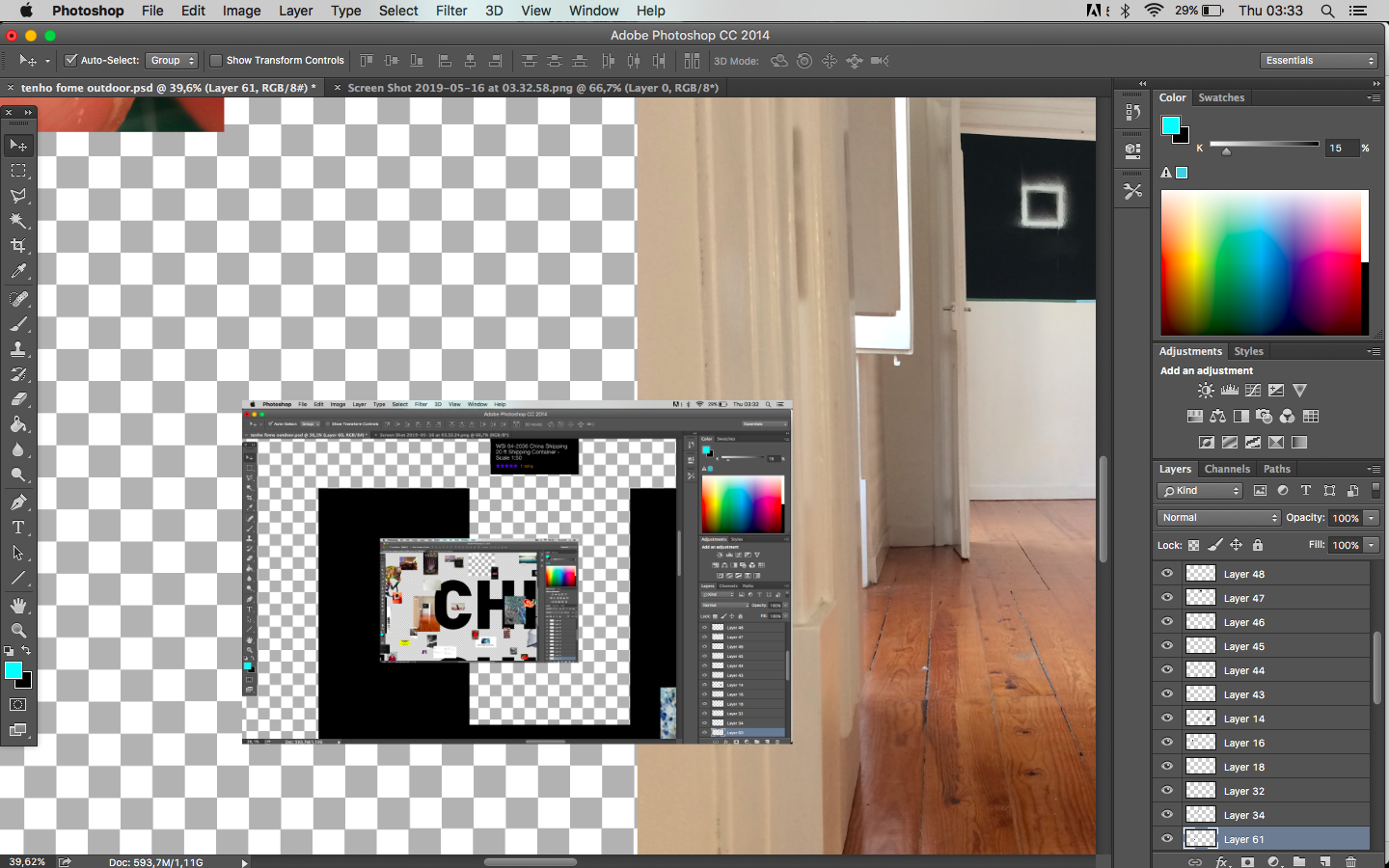The image size is (1389, 868).
Task: Click the layer Opacity input field
Action: click(x=1345, y=518)
